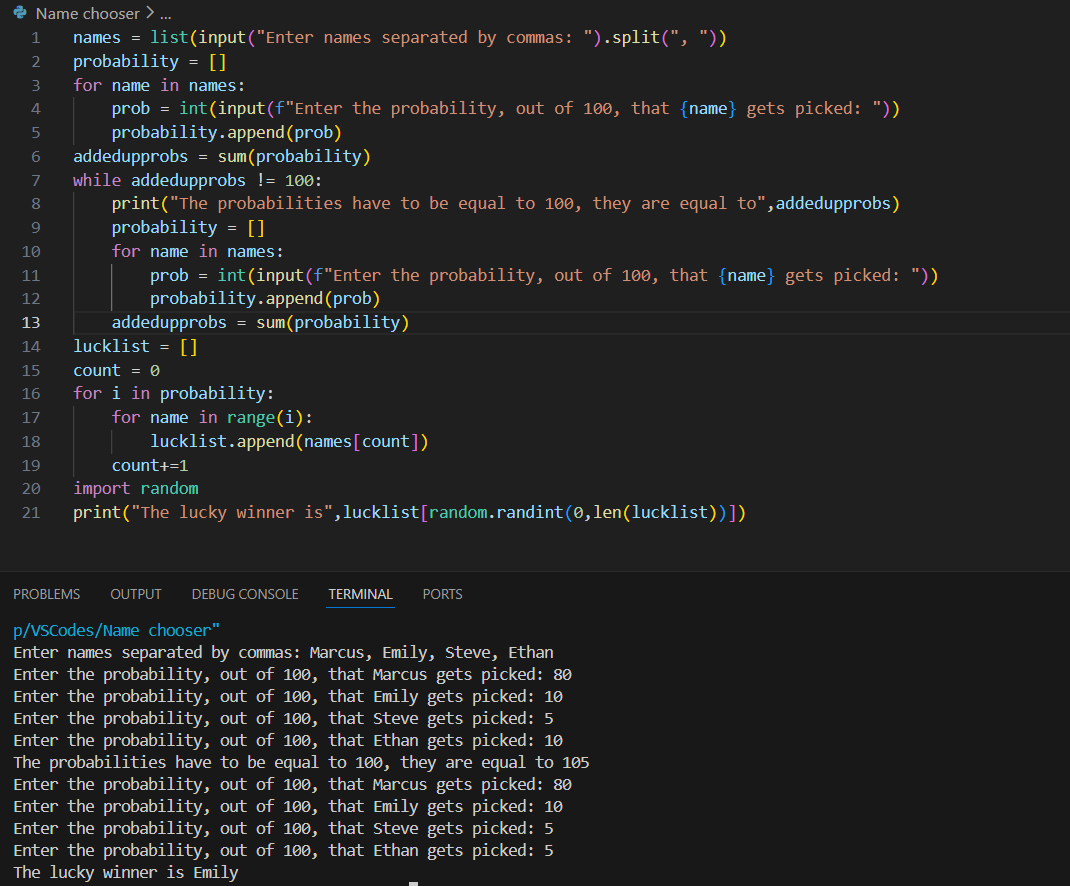The height and width of the screenshot is (886, 1070).
Task: Open the PROBLEMS panel tab
Action: (46, 594)
